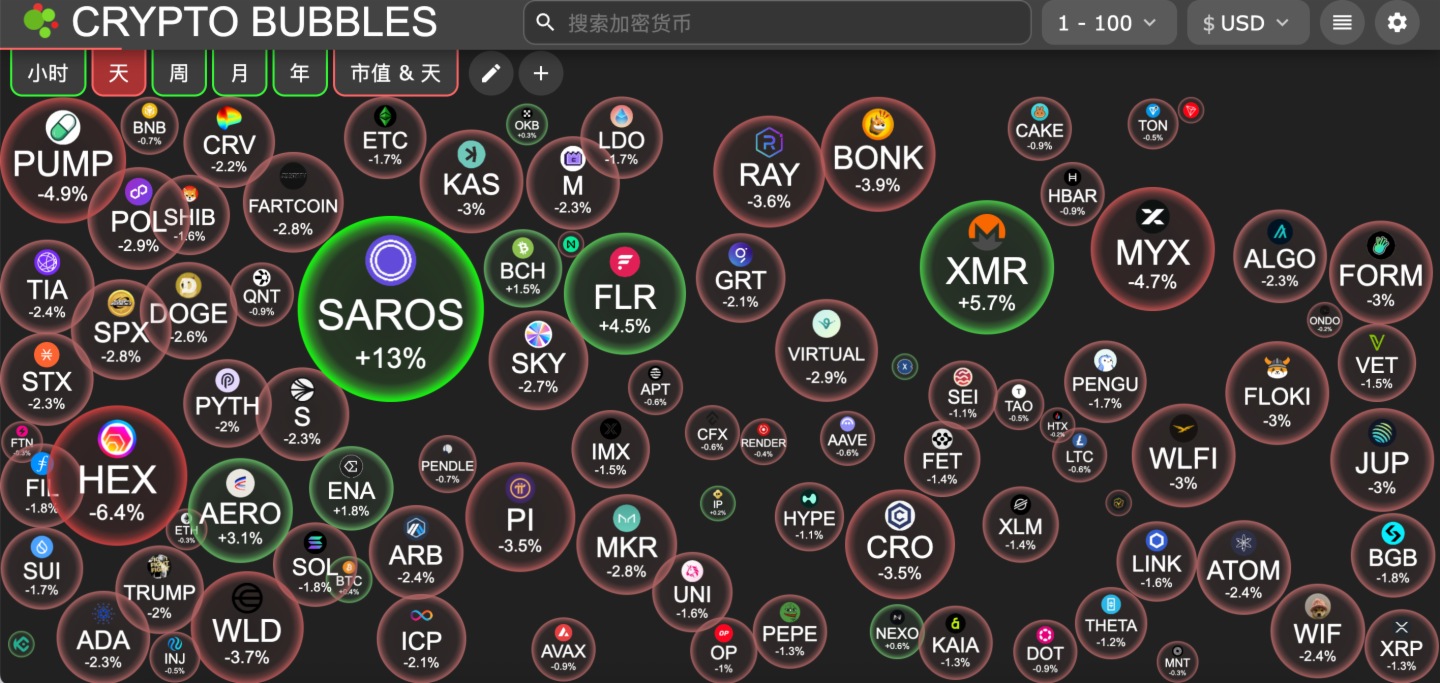
Task: Click the Crypto Bubbles logo icon
Action: tap(40, 22)
